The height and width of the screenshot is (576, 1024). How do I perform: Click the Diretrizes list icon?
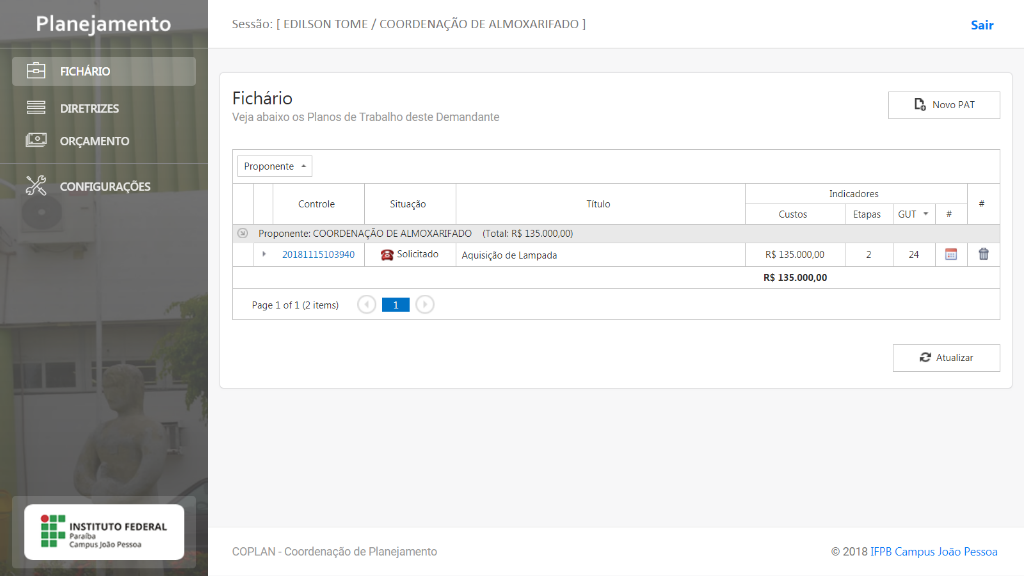(36, 108)
